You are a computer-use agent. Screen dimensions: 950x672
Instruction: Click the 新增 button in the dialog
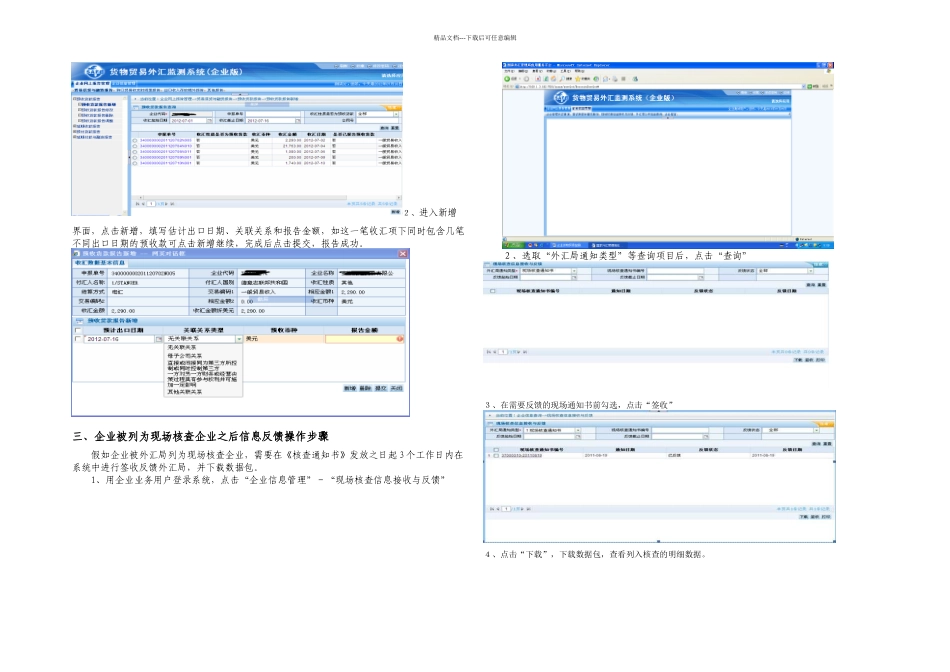point(350,387)
